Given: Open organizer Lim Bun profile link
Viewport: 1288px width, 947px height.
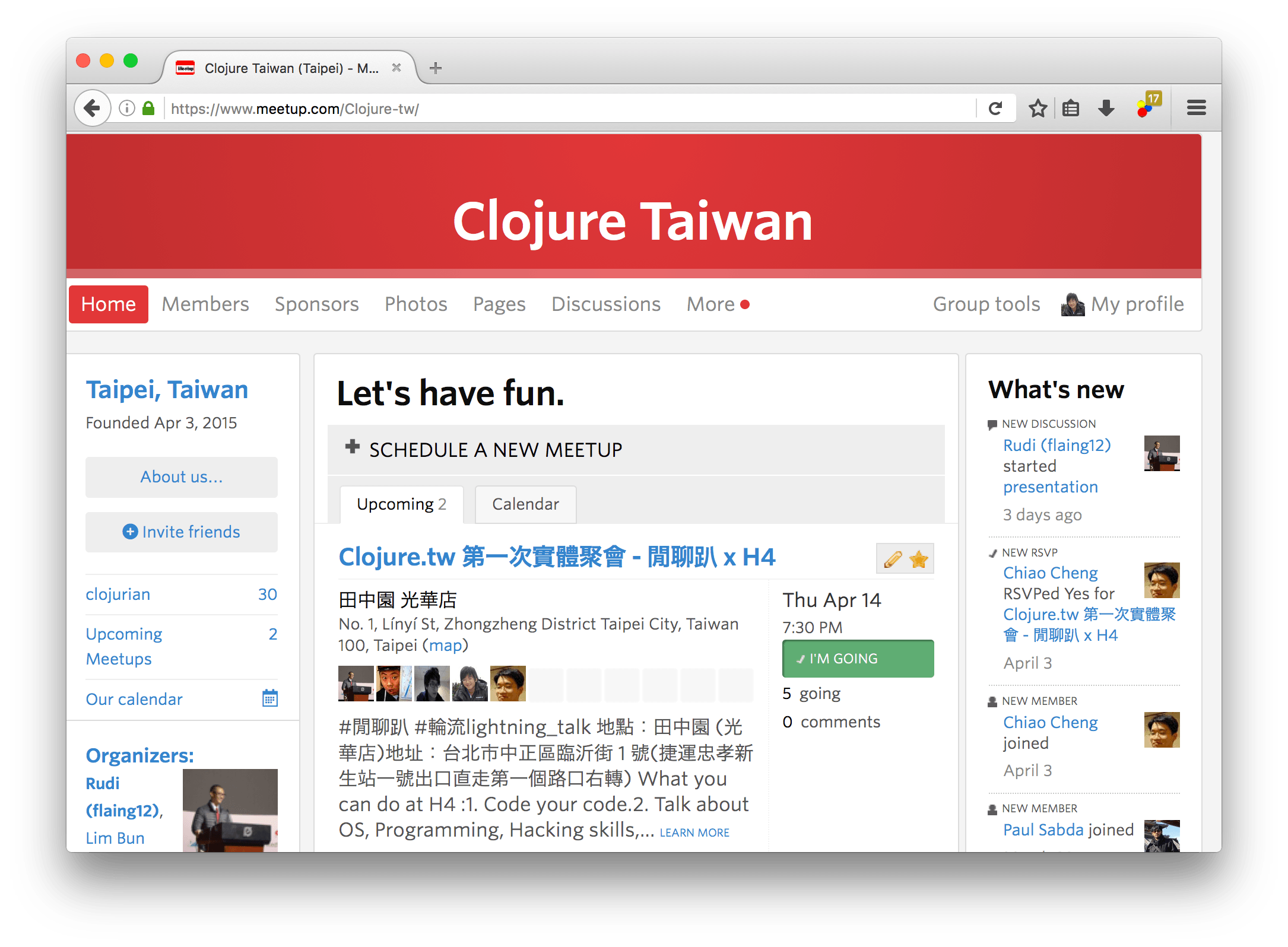Looking at the screenshot, I should click(115, 838).
